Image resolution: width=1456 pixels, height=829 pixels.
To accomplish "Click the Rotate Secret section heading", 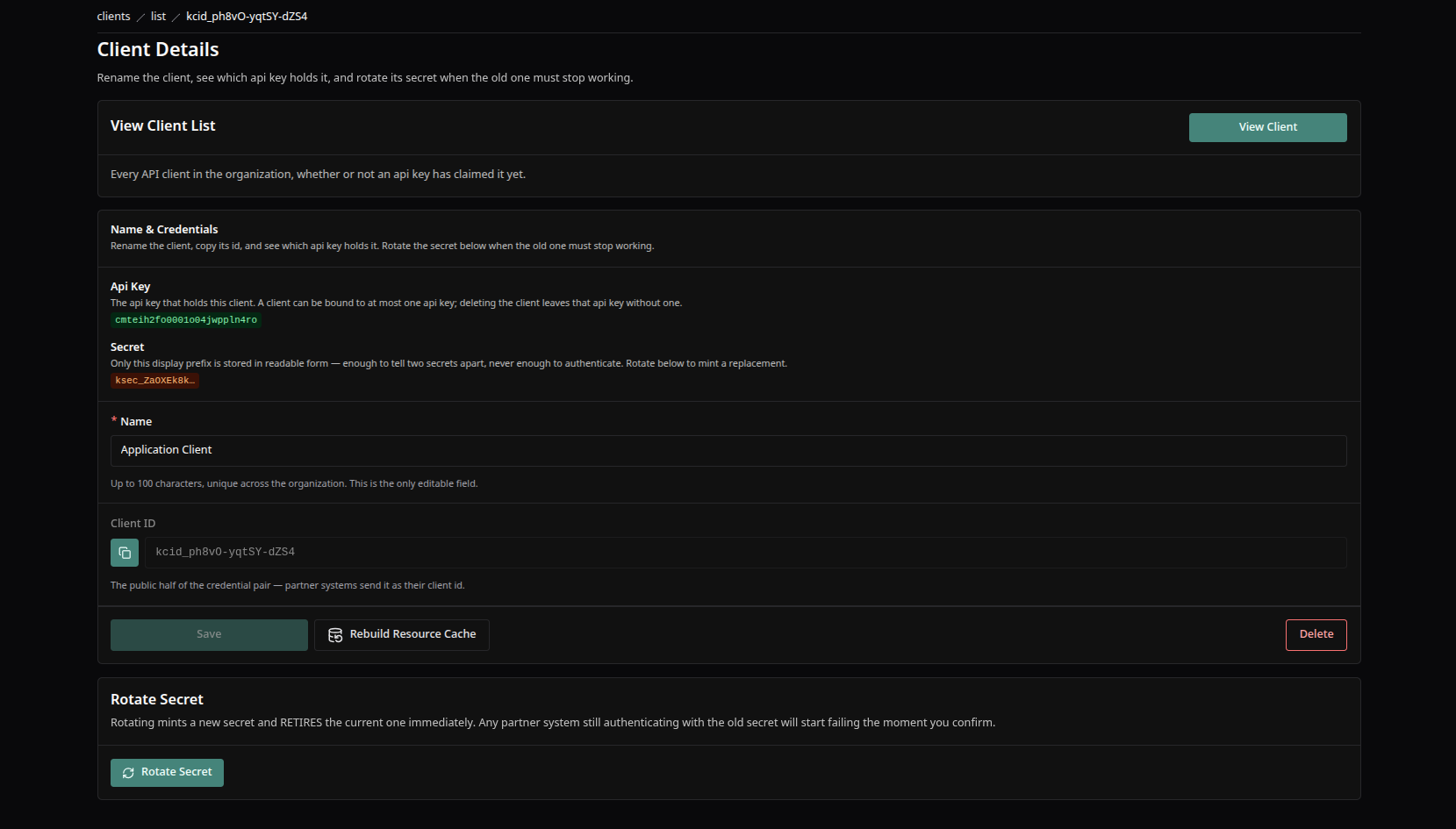I will pyautogui.click(x=157, y=700).
